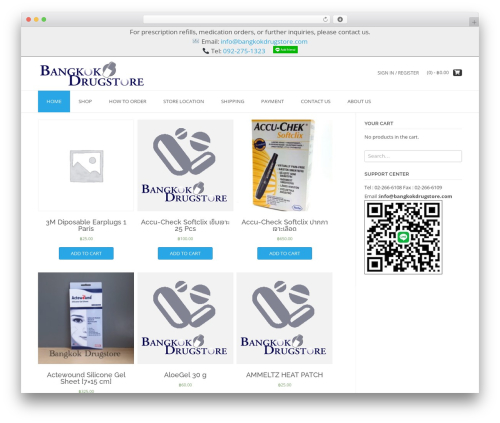
Task: Click the green LINE add friend button
Action: pyautogui.click(x=285, y=50)
